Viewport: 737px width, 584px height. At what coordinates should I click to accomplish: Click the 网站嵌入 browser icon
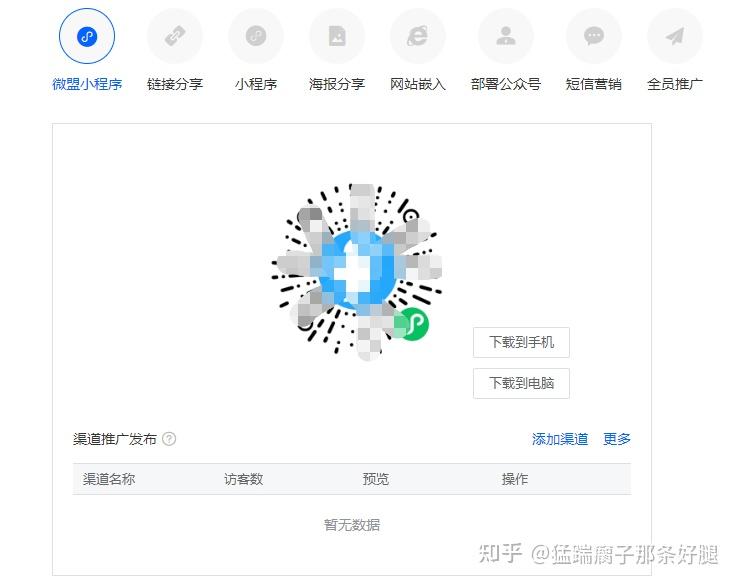pyautogui.click(x=418, y=36)
